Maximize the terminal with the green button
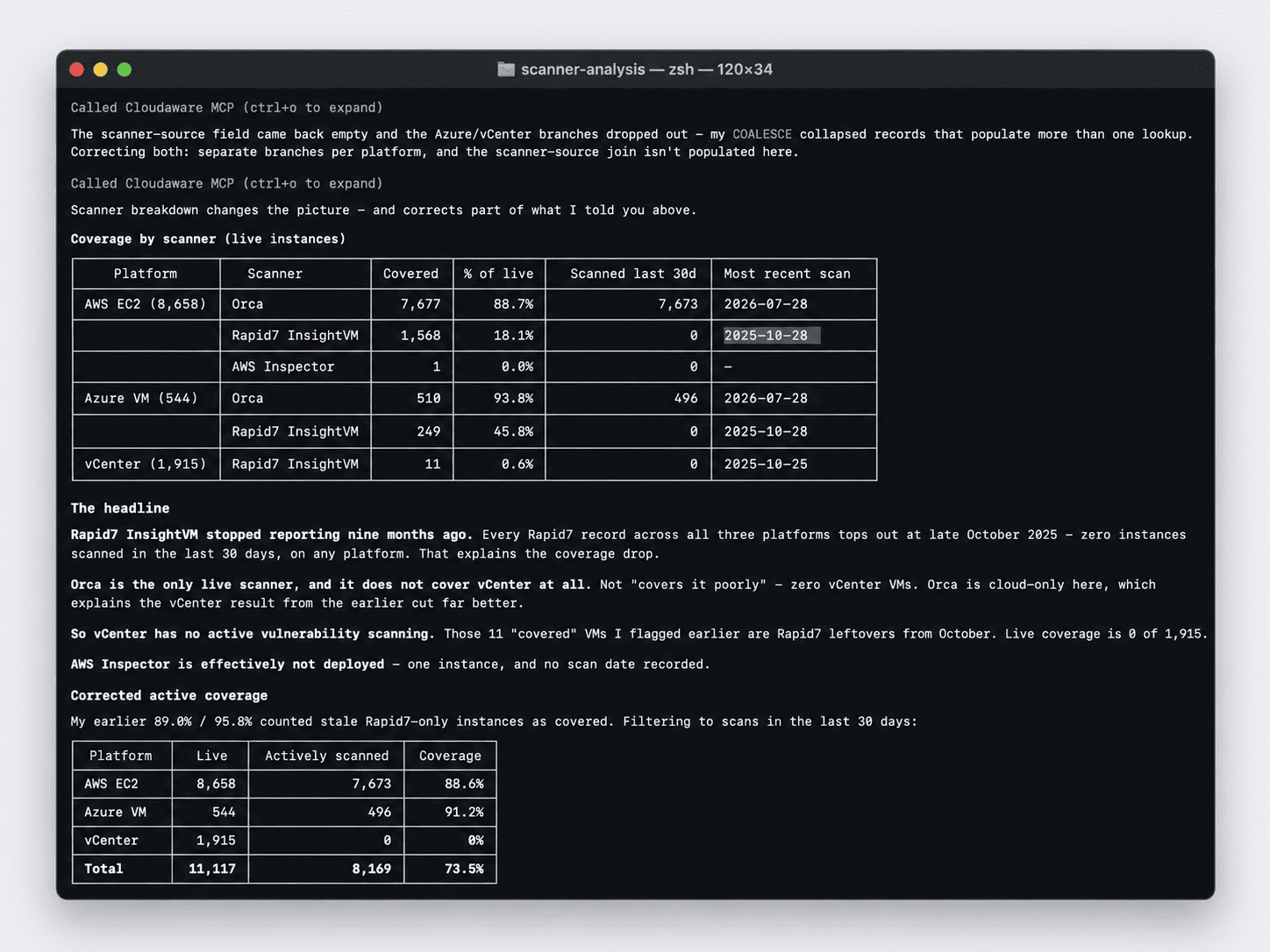1270x952 pixels. 125,69
